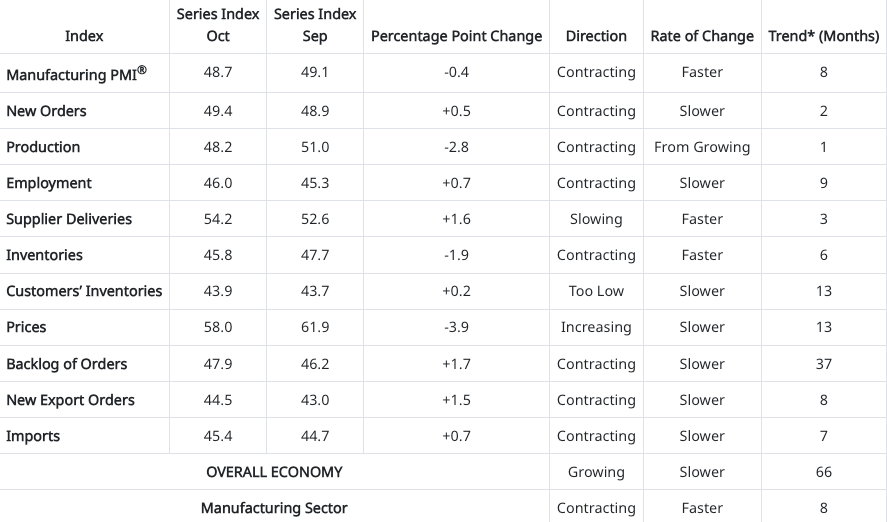Screen dimensions: 887x522
Task: Click the Too Low direction cell
Action: [x=596, y=291]
